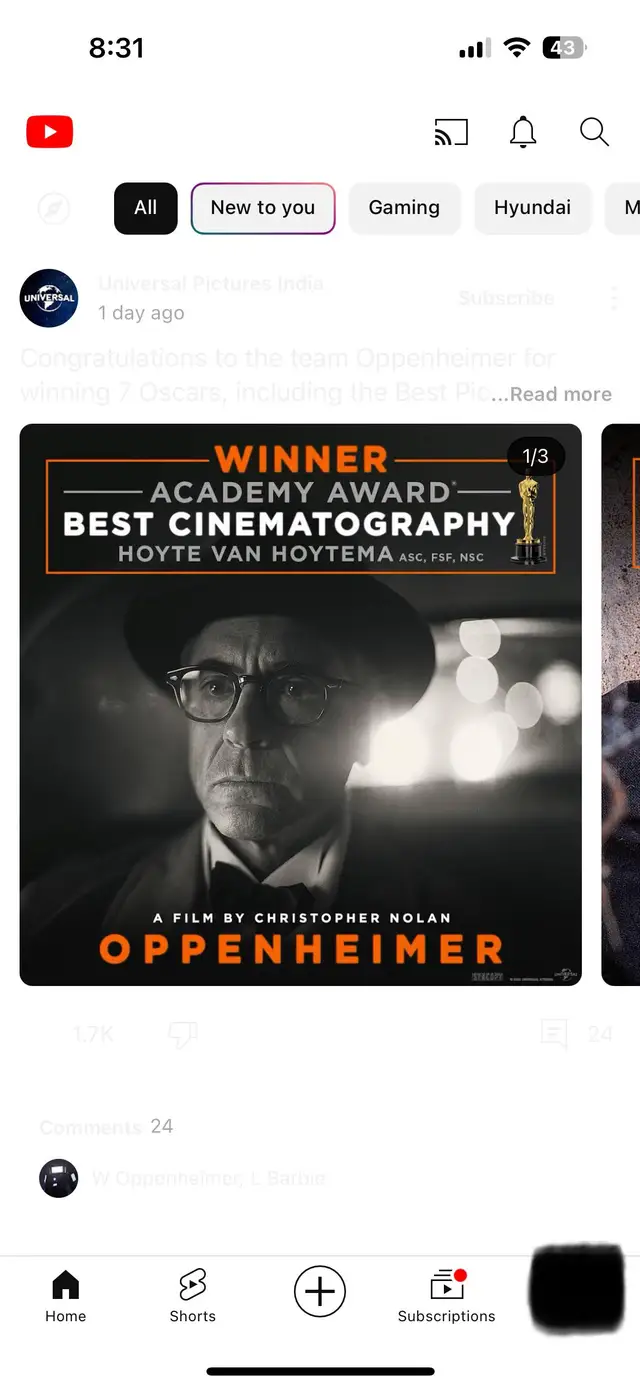Image resolution: width=640 pixels, height=1388 pixels.
Task: Go to the Home tab
Action: [x=65, y=1296]
